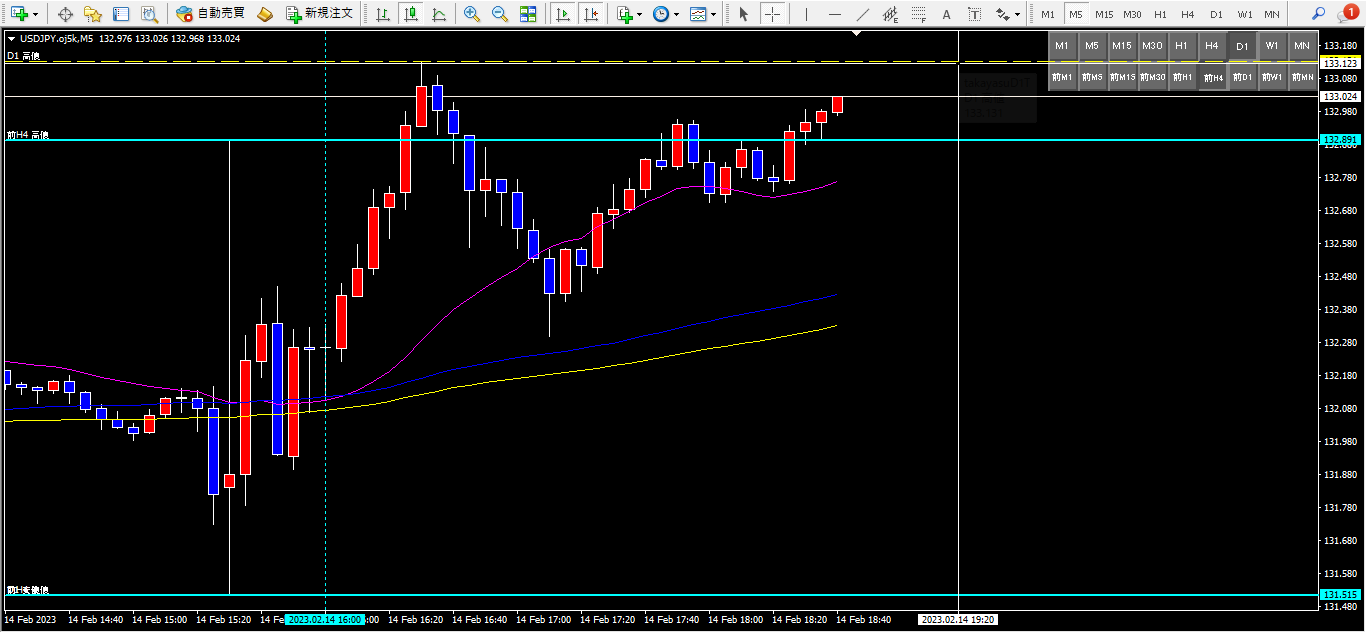Select the line chart icon
1366x633 pixels.
pos(439,14)
